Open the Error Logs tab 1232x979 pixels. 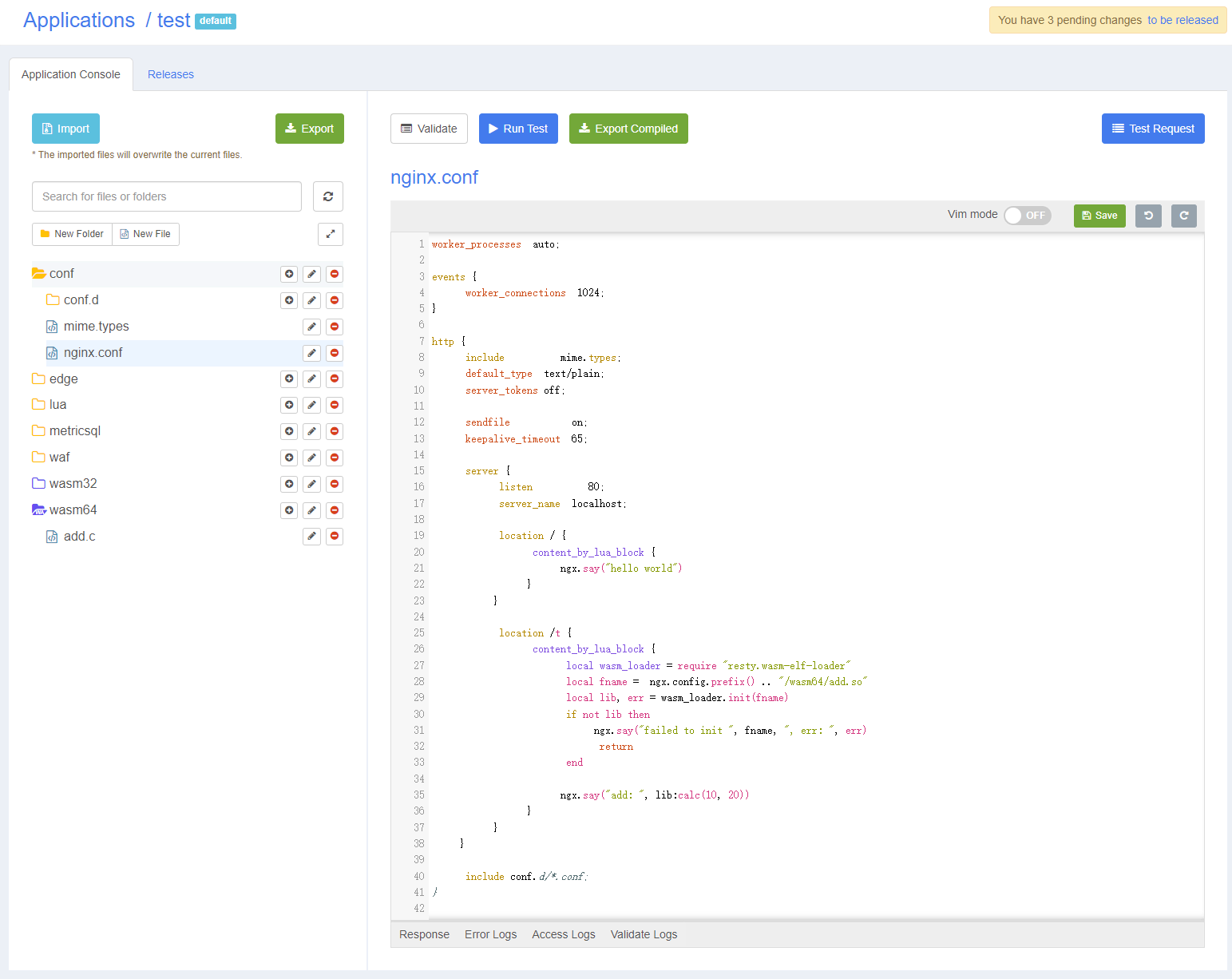point(490,934)
